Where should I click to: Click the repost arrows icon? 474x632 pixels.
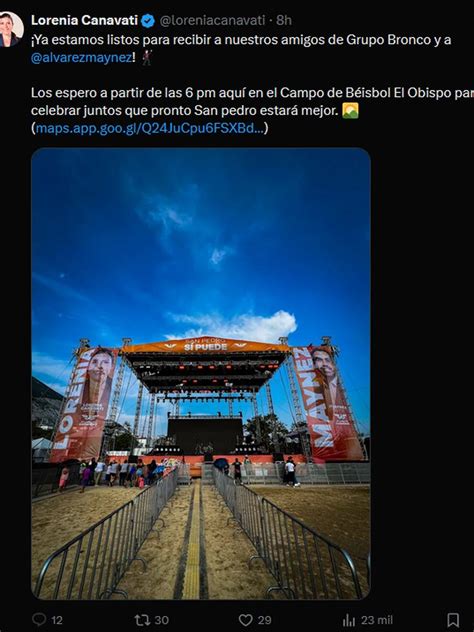[142, 620]
